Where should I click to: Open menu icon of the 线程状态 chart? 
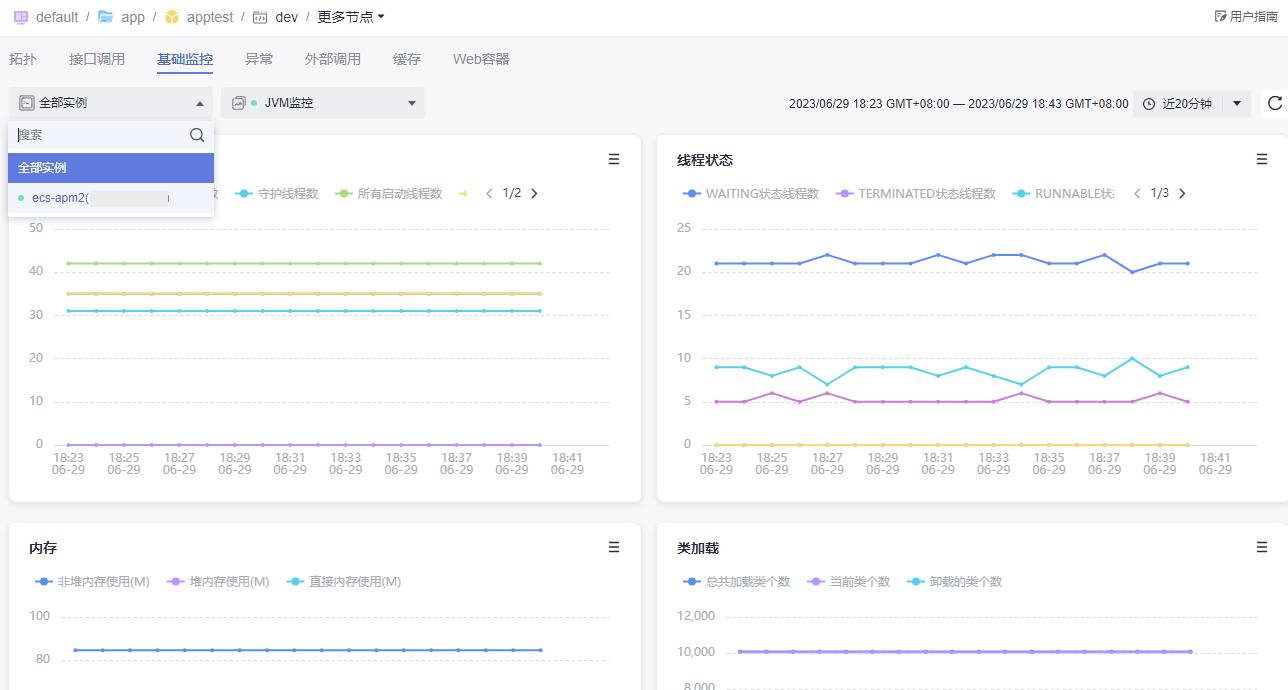[1262, 159]
